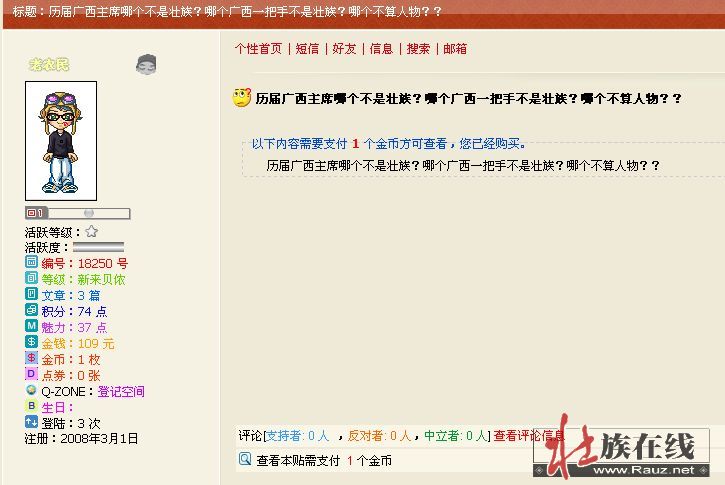
Task: Click the gray user status icon
Action: (x=146, y=64)
